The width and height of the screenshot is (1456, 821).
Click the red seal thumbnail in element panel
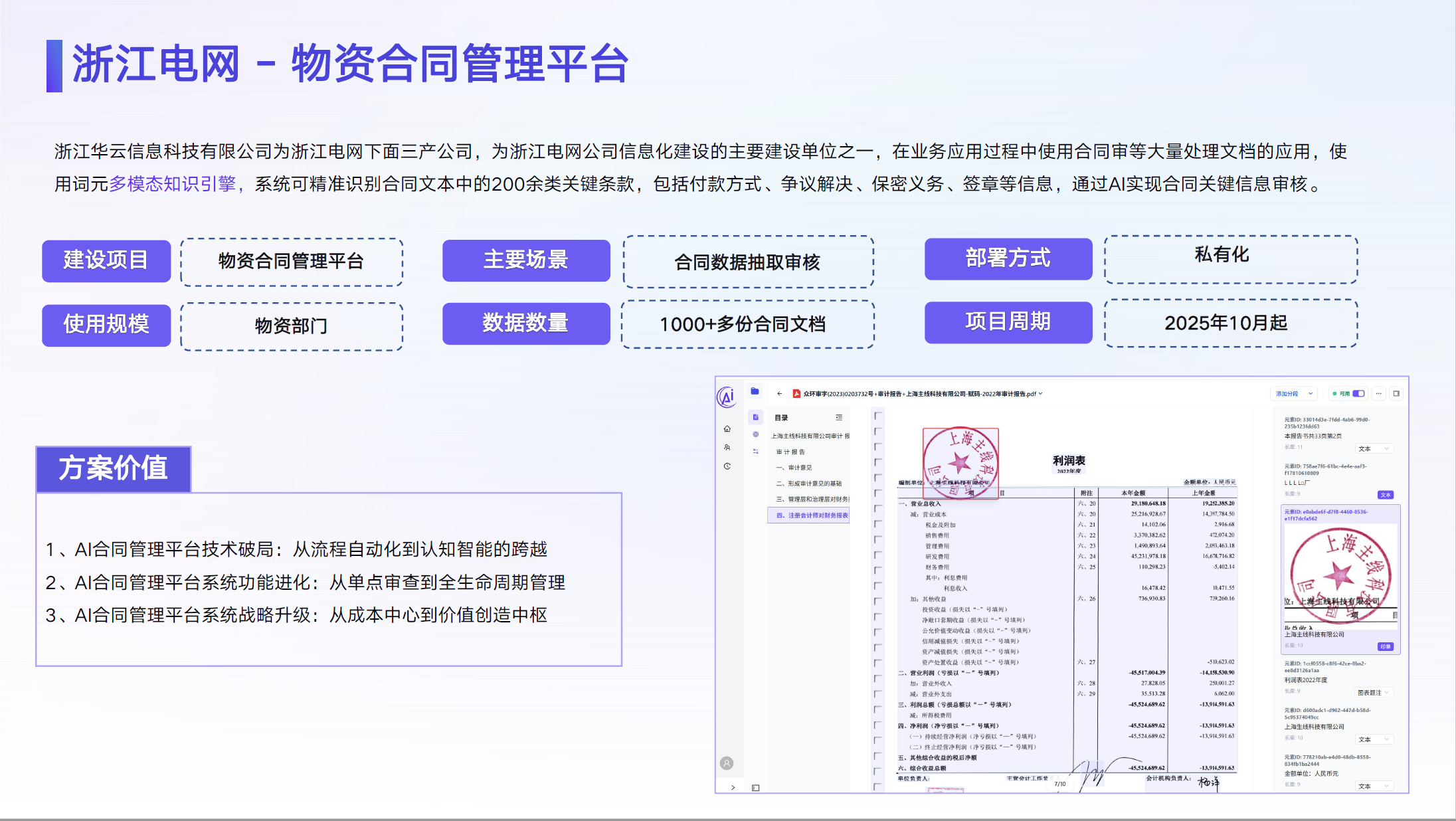[x=1340, y=575]
